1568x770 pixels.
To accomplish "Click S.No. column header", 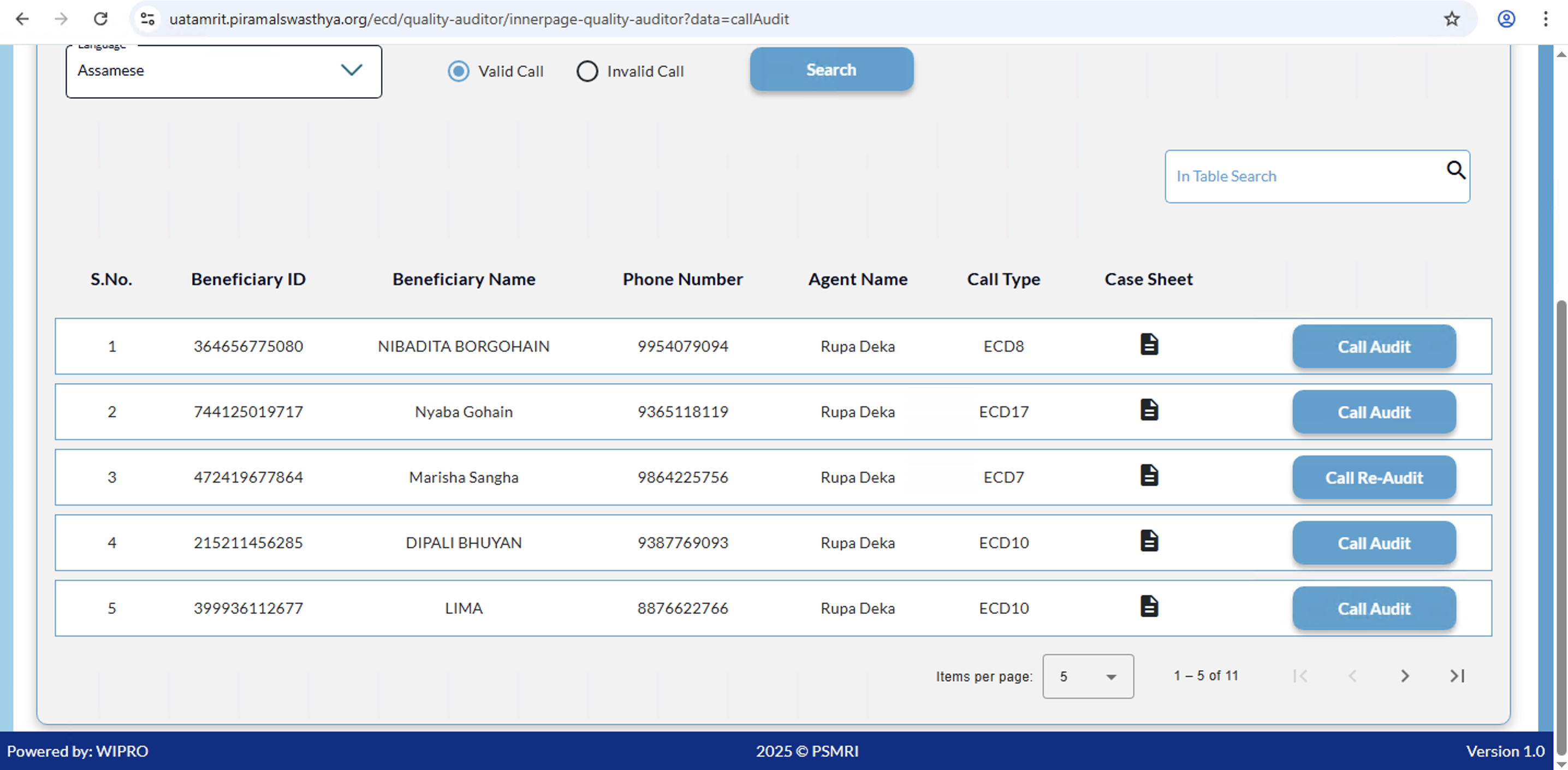I will [111, 280].
